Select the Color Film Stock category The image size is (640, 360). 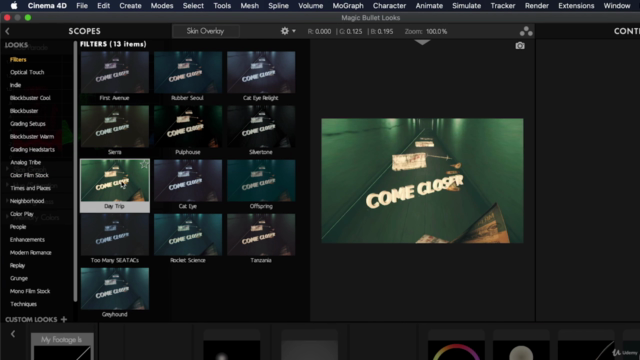pyautogui.click(x=29, y=175)
